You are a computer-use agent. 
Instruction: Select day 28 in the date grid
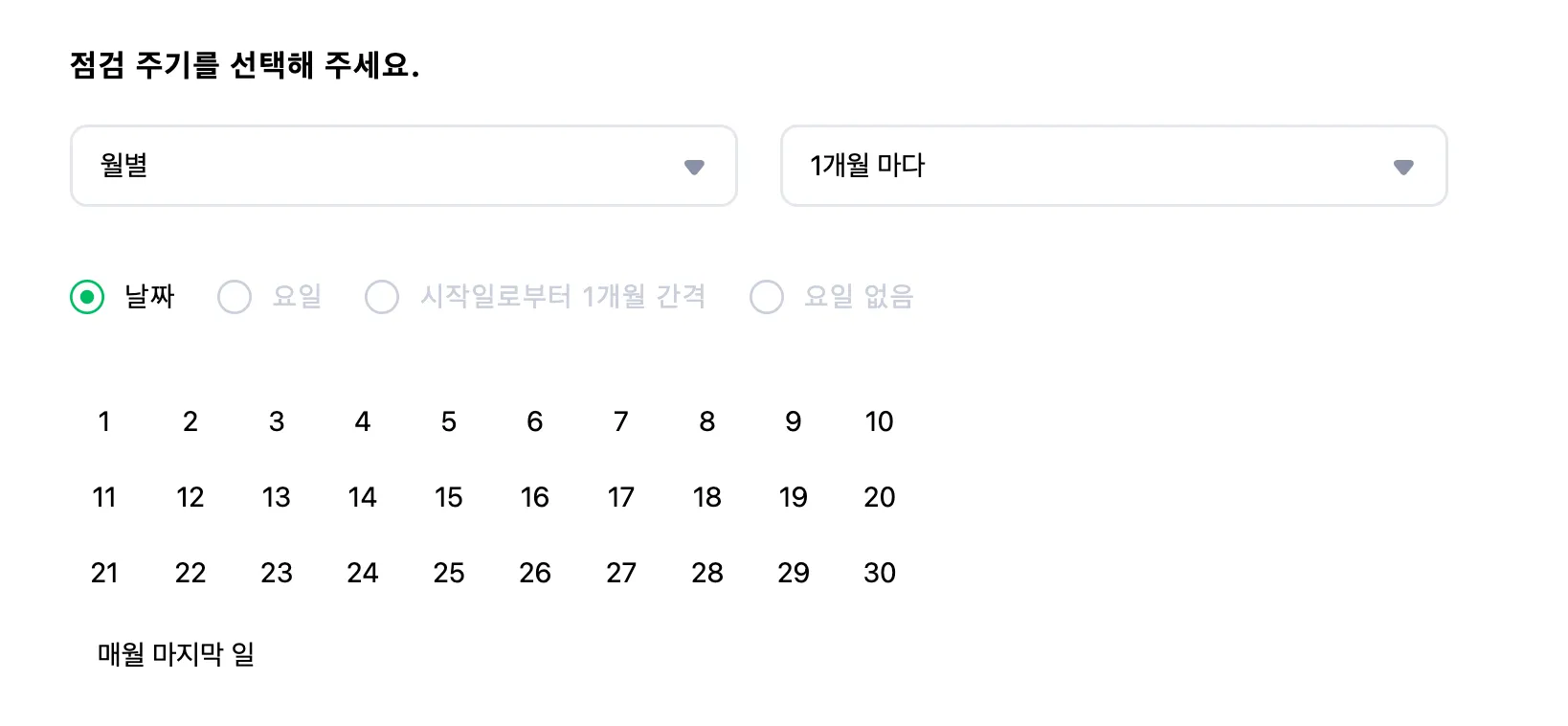coord(707,573)
